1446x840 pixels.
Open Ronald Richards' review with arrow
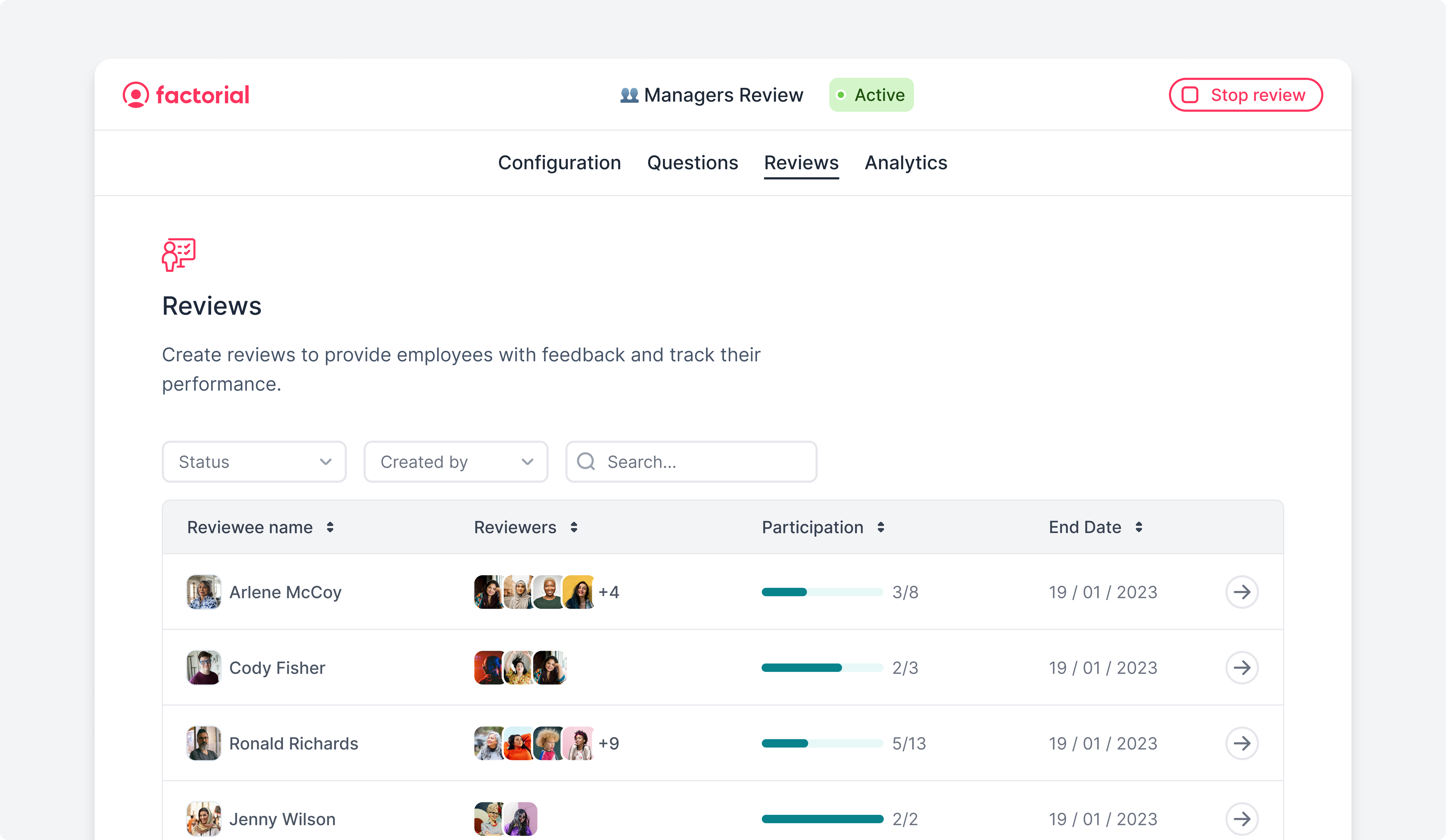[x=1242, y=743]
